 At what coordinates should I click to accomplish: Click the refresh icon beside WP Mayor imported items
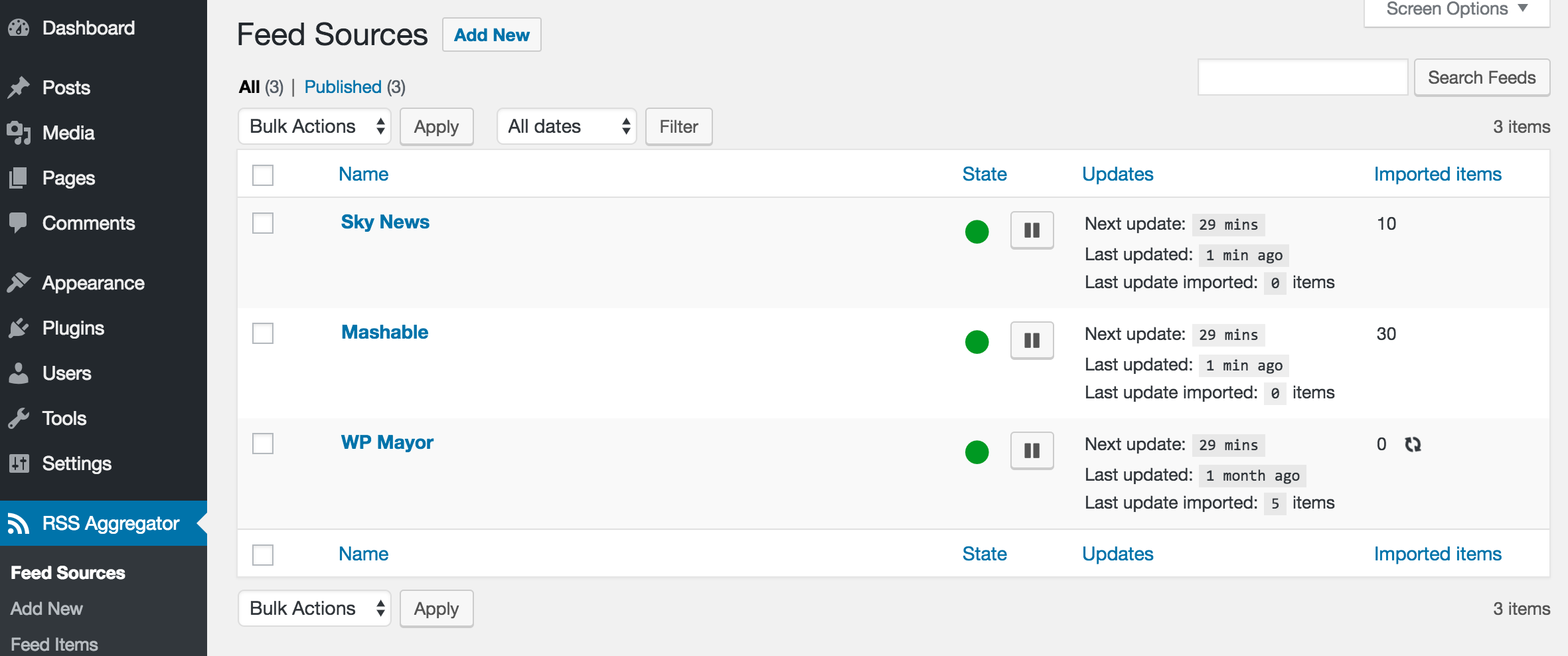1413,444
